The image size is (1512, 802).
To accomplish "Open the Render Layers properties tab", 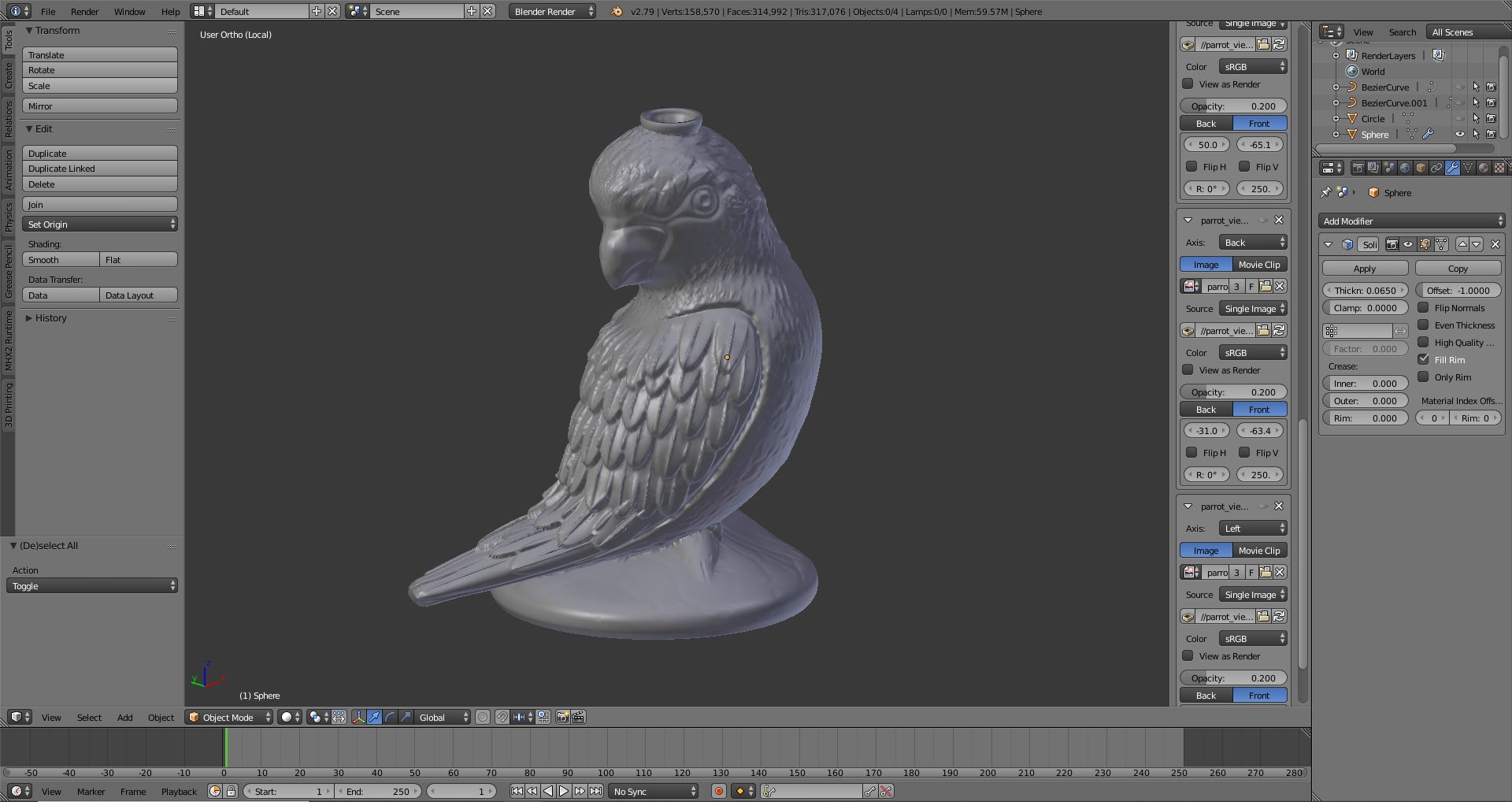I will click(1373, 168).
